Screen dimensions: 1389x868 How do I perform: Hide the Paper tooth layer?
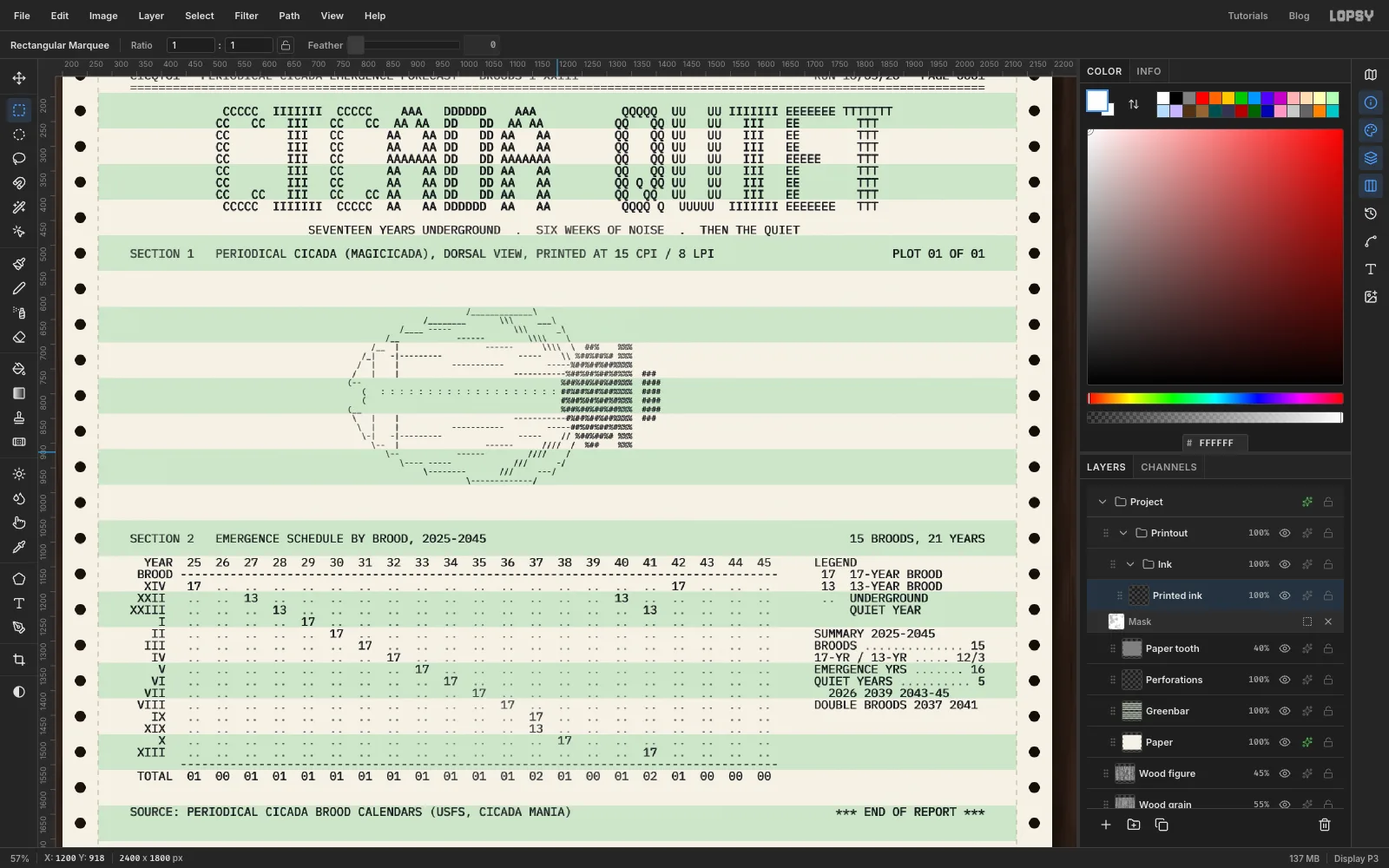click(x=1285, y=648)
